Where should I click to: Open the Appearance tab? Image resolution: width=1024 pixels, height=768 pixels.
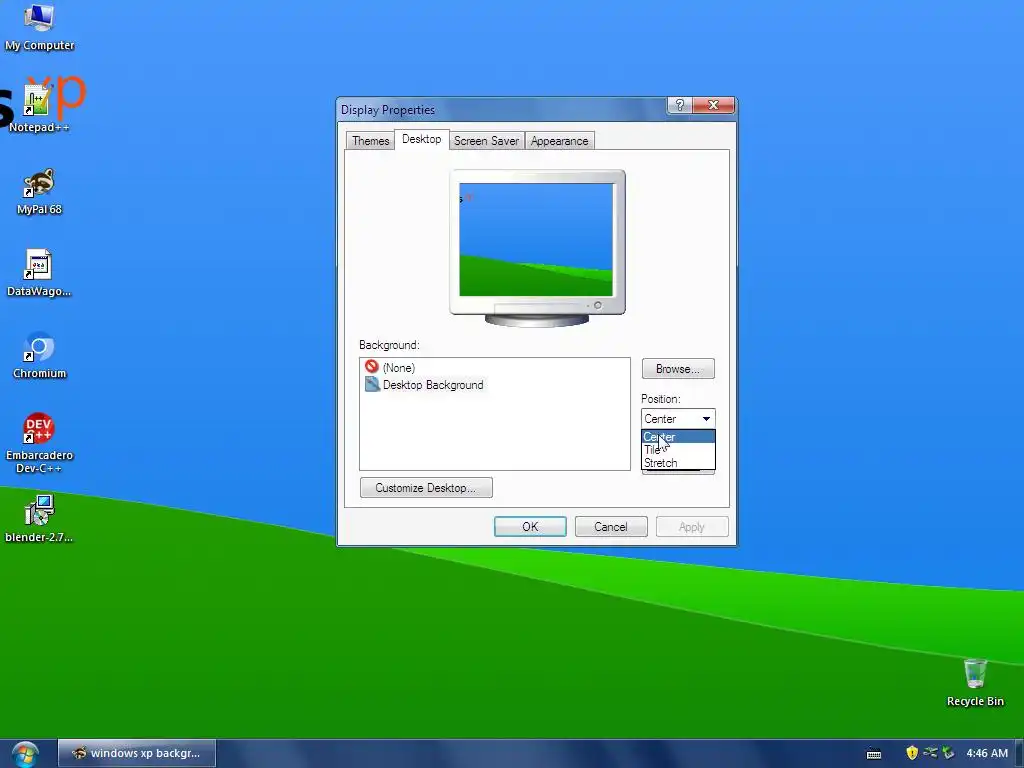559,141
